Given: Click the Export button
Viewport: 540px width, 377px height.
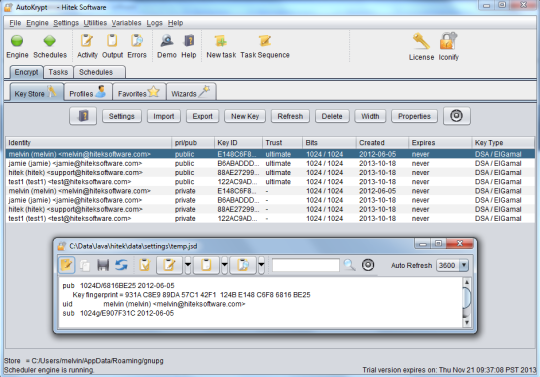Looking at the screenshot, I should (x=202, y=116).
